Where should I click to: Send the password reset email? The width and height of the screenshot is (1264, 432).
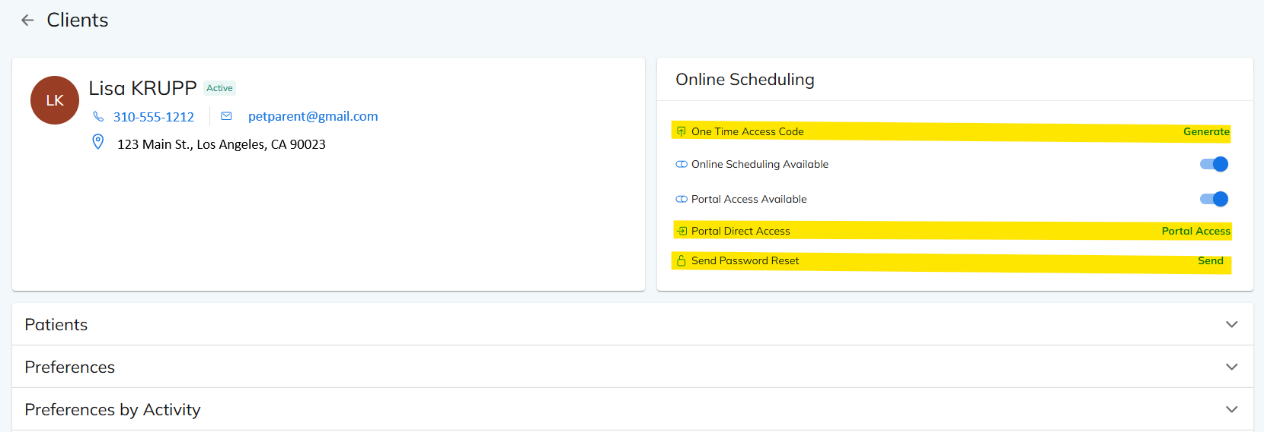tap(1210, 261)
